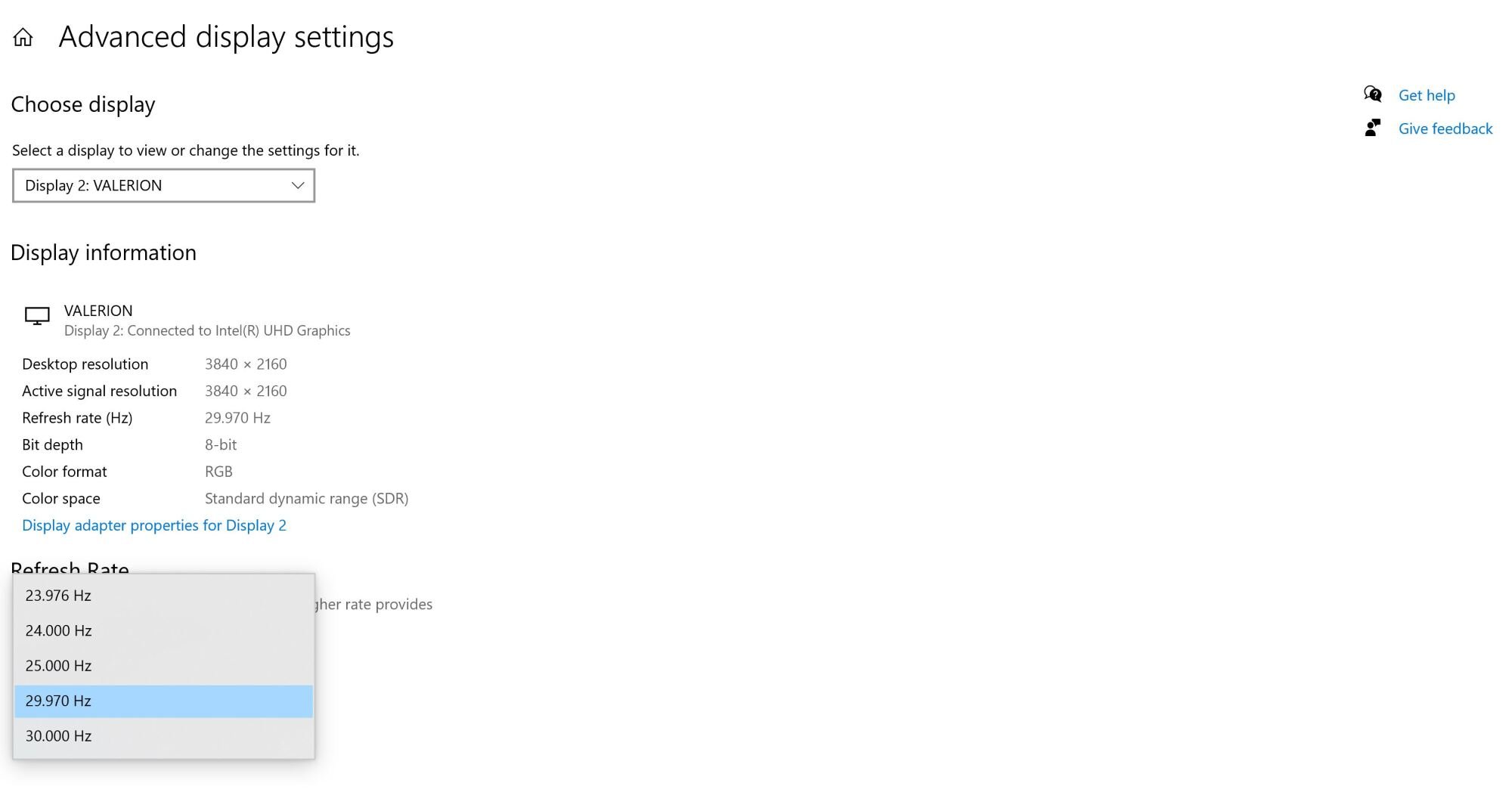
Task: Click the Refresh Rate section heading
Action: pyautogui.click(x=70, y=568)
